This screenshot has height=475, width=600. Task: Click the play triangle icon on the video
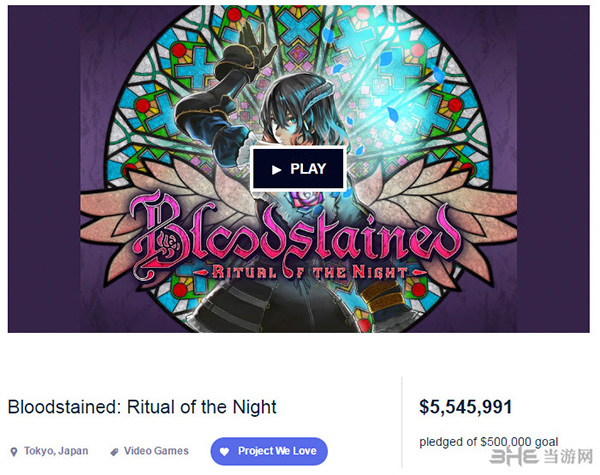(x=276, y=169)
